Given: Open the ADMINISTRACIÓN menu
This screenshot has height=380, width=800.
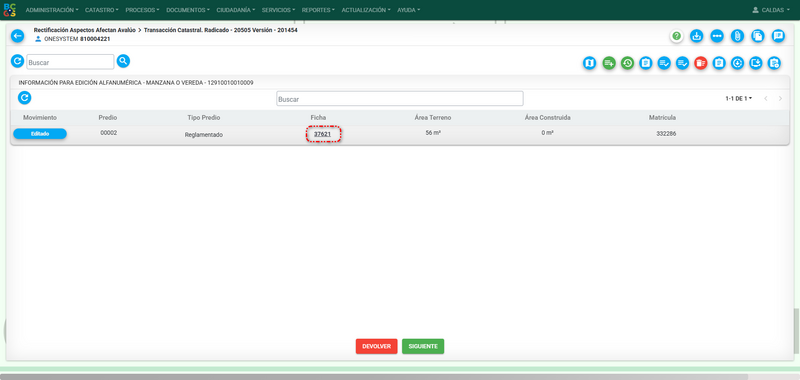Looking at the screenshot, I should coord(52,10).
